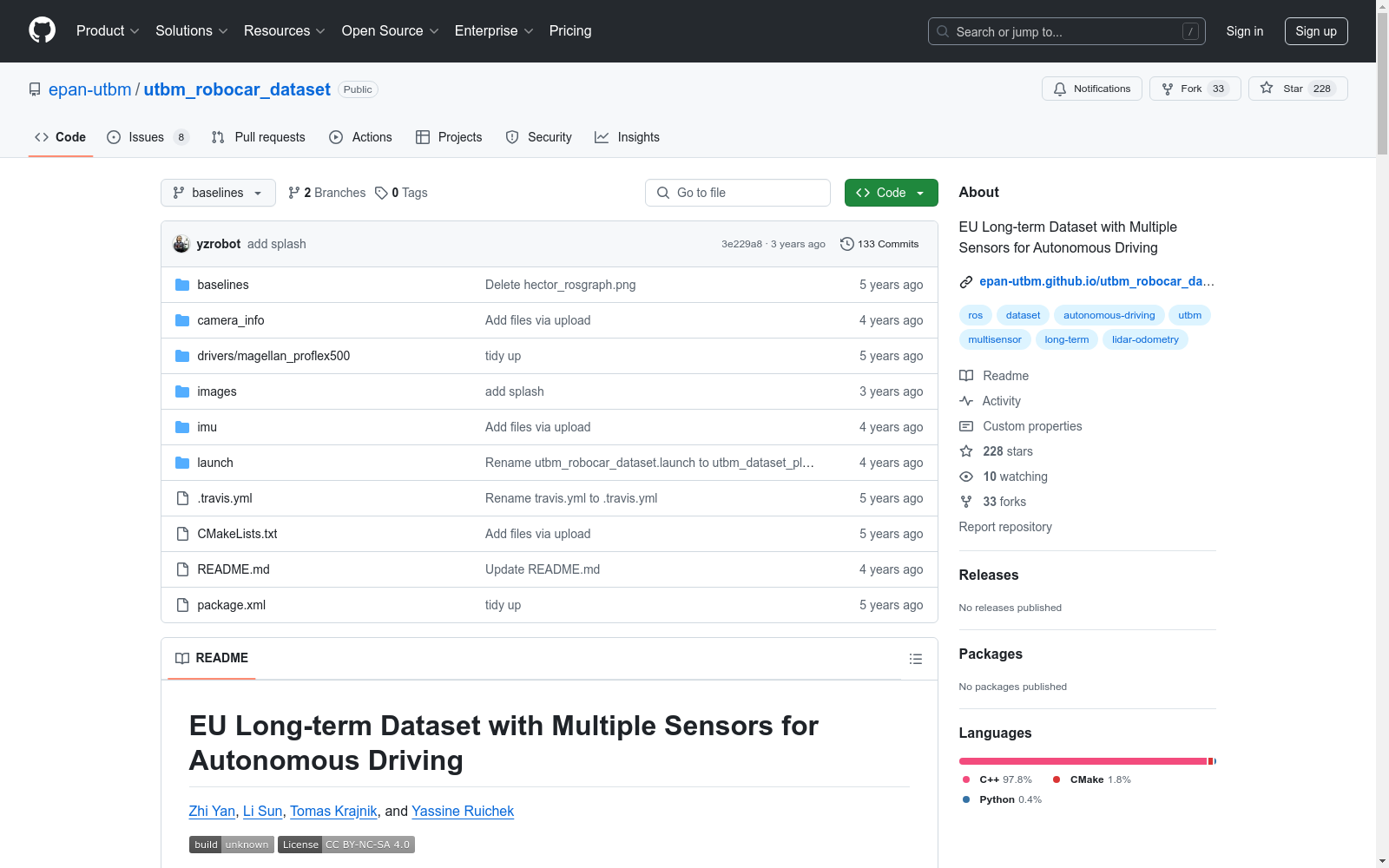The height and width of the screenshot is (868, 1389).
Task: Fork this repository using fork icon
Action: click(x=1168, y=89)
